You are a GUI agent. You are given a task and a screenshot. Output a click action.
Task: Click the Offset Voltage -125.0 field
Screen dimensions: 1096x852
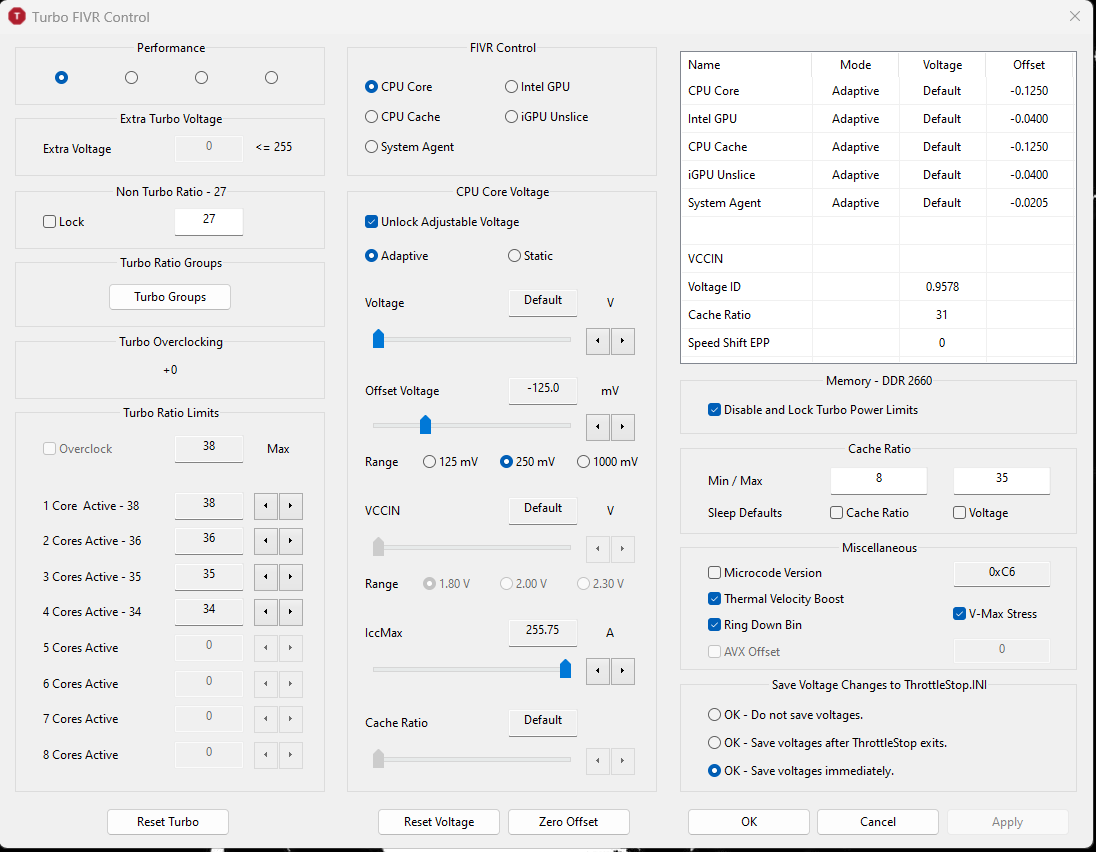pos(543,391)
